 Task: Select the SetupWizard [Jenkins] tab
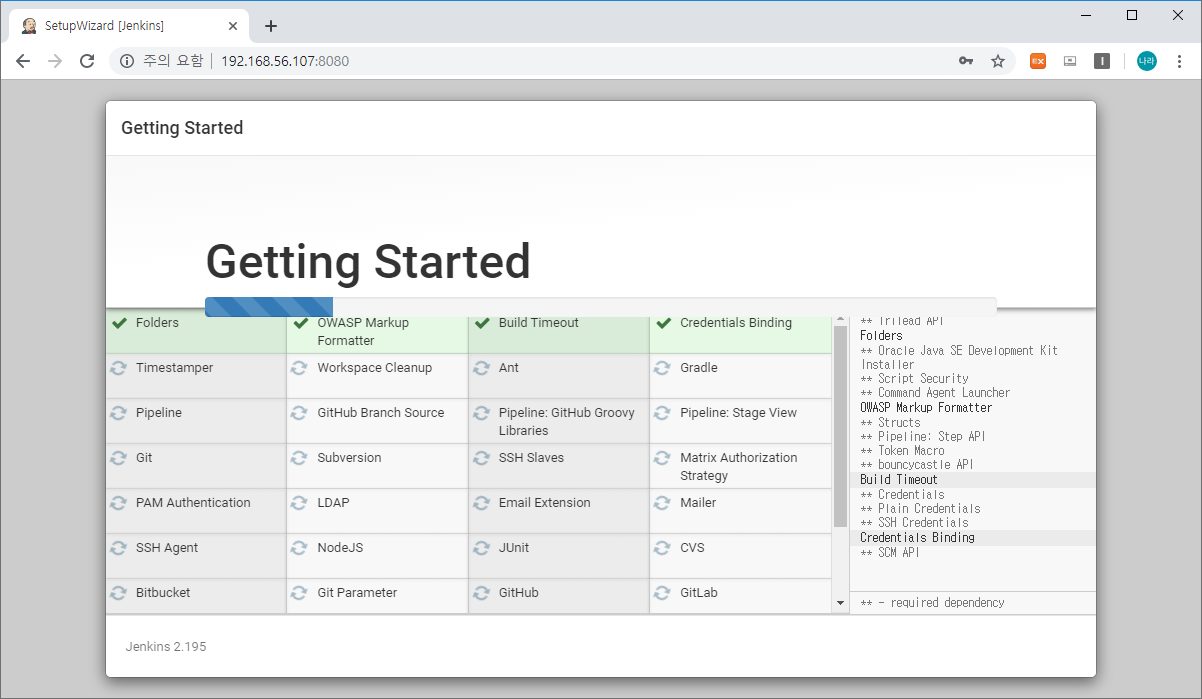[128, 26]
